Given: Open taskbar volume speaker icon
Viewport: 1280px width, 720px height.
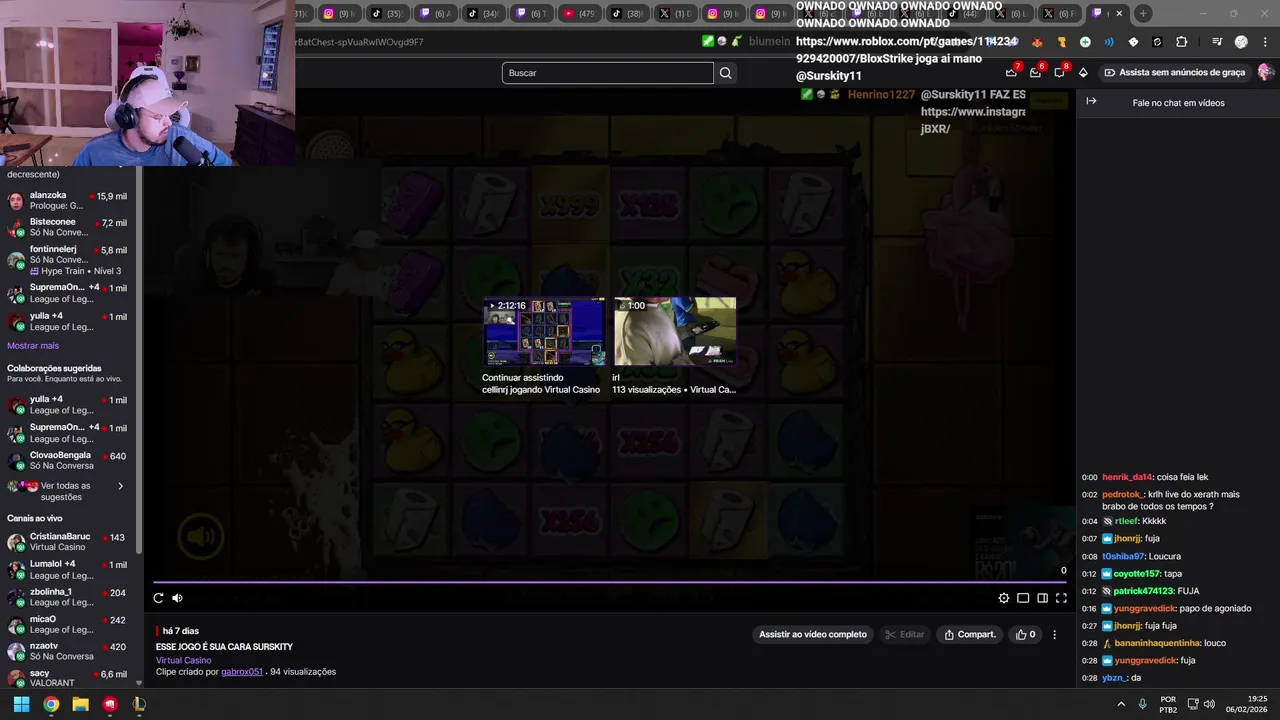Looking at the screenshot, I should tap(1209, 704).
